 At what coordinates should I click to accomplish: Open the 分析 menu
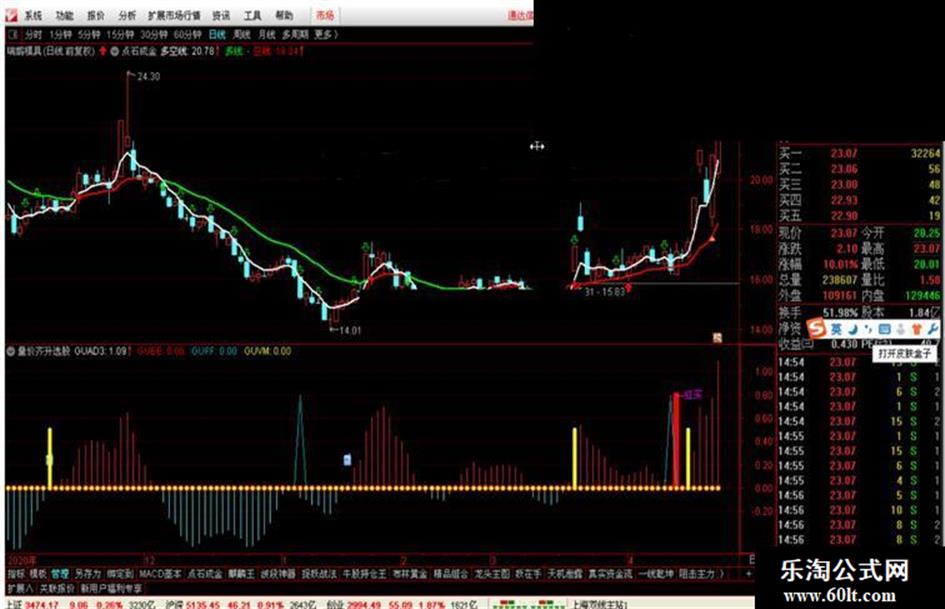pos(127,16)
